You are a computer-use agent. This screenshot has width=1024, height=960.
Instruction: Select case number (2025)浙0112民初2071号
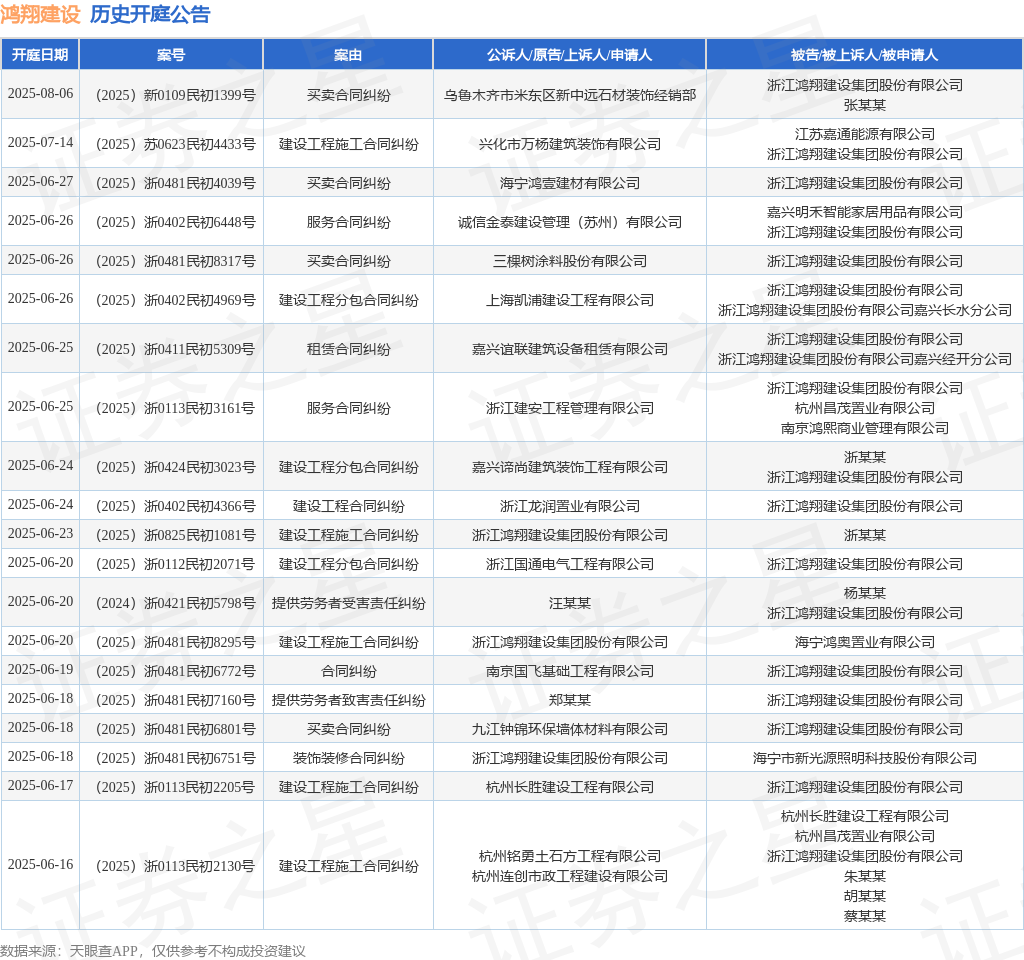click(175, 564)
